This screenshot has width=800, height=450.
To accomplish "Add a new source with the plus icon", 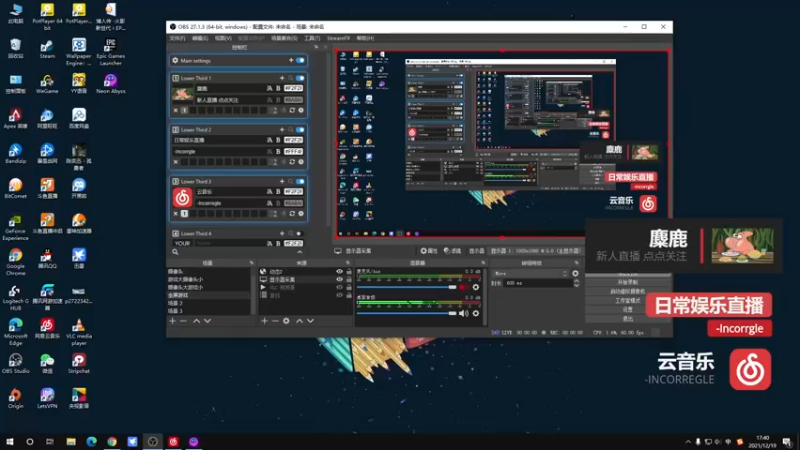I will point(264,321).
